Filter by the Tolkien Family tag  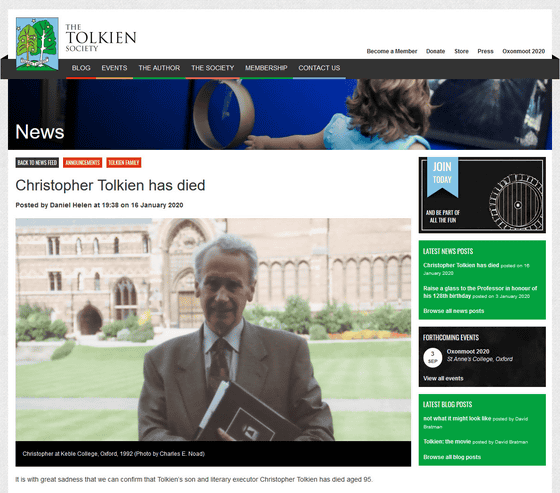[x=124, y=163]
